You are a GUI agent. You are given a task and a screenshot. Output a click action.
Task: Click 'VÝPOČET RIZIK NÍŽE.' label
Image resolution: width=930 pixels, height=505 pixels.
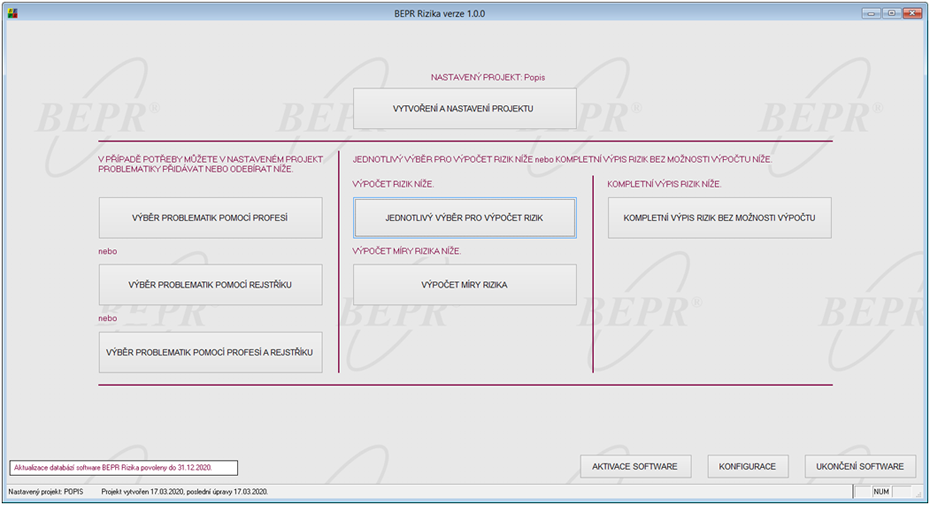tap(393, 184)
